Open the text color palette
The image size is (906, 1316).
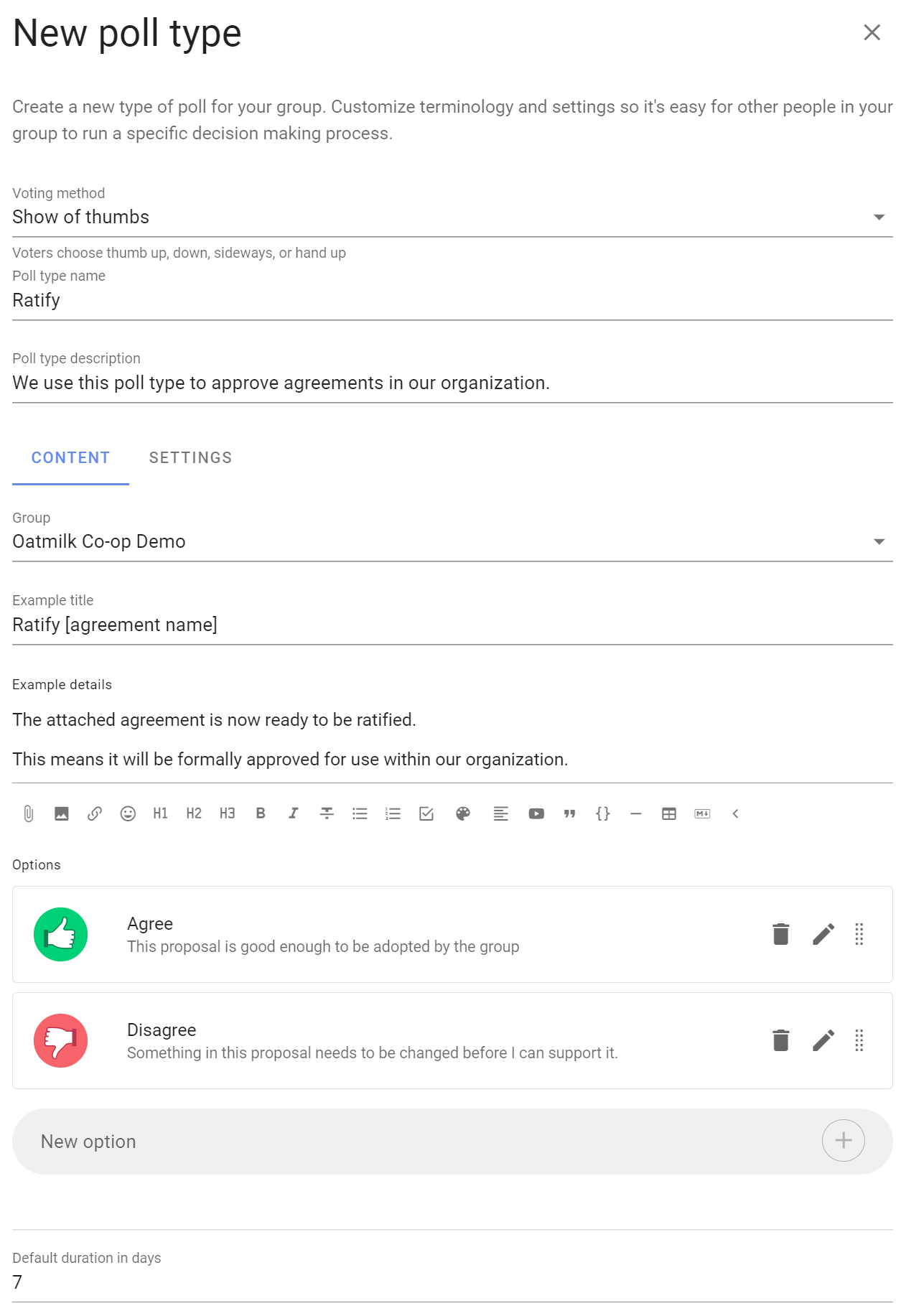463,813
